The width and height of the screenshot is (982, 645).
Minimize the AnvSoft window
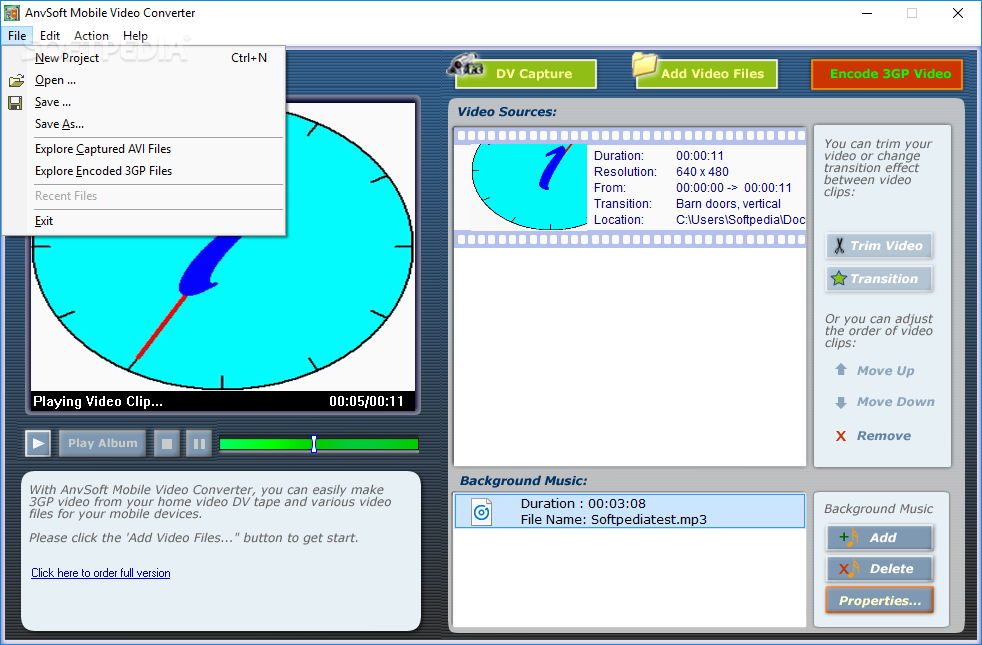tap(867, 13)
